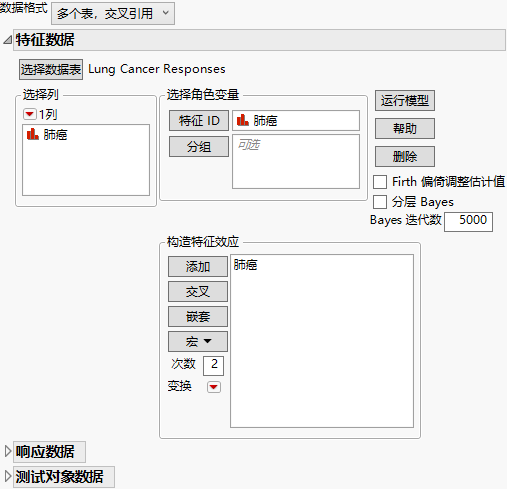Select 肺癌 in the 选择列 list

pyautogui.click(x=55, y=135)
